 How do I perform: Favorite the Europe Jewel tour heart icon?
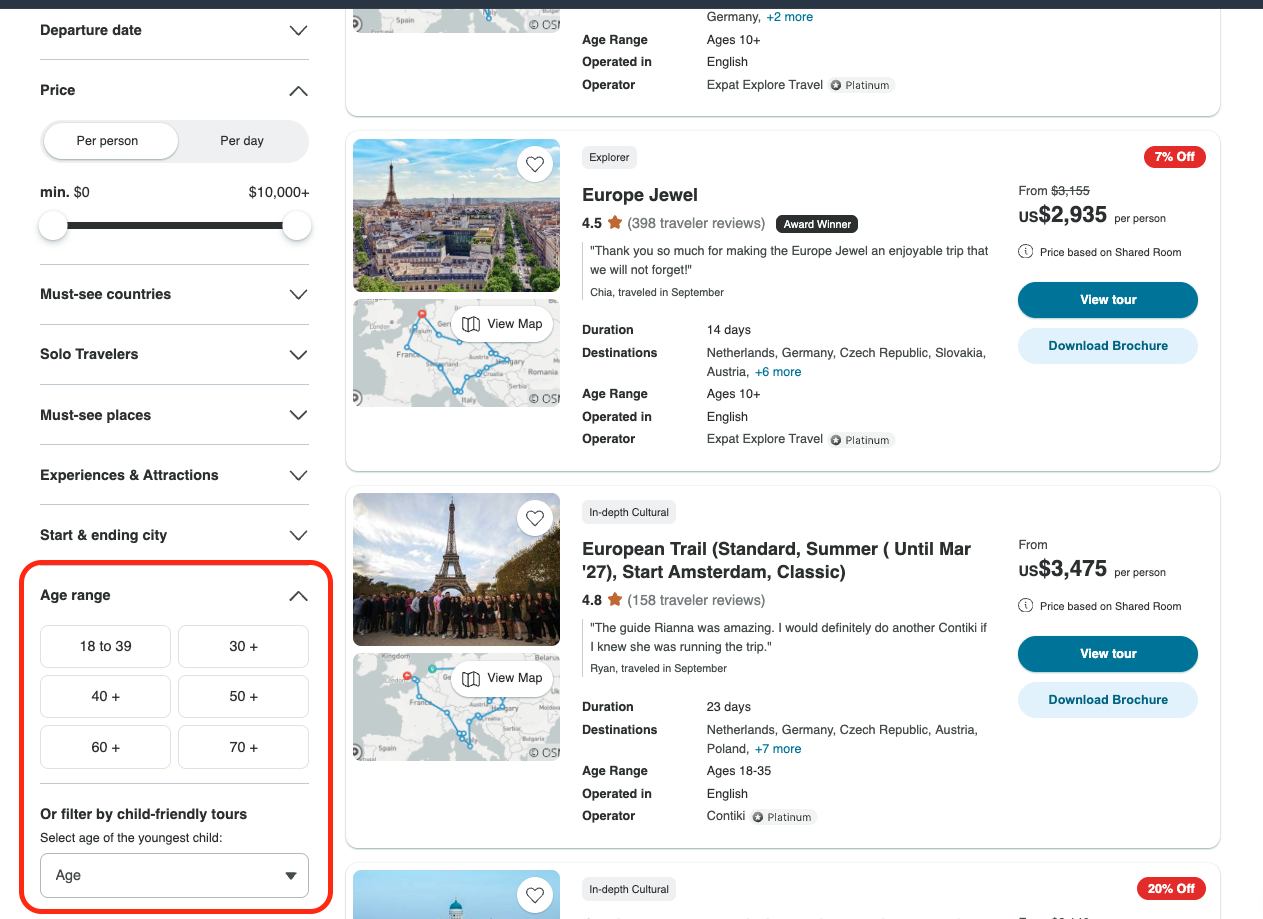pyautogui.click(x=535, y=164)
